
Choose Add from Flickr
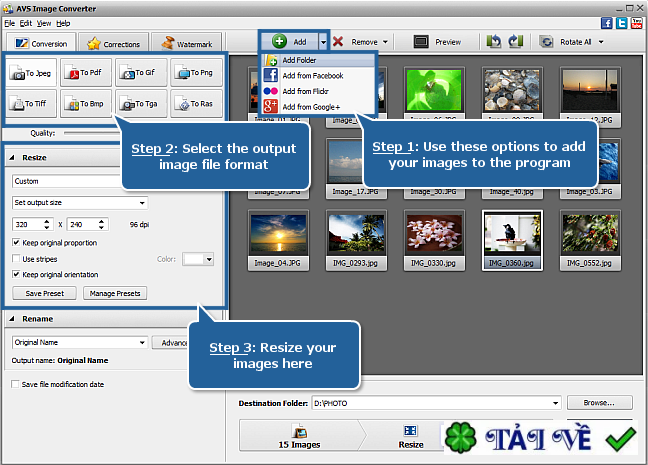pos(318,91)
